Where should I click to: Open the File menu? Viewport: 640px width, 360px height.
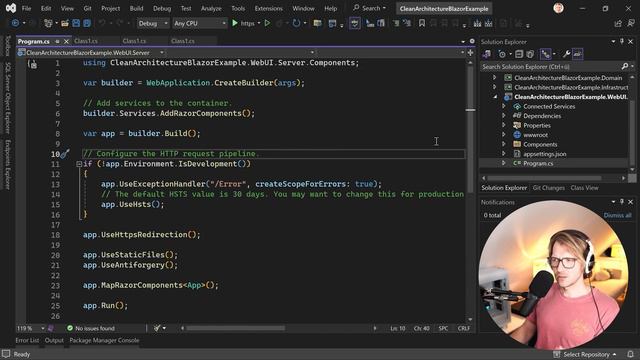pos(26,8)
